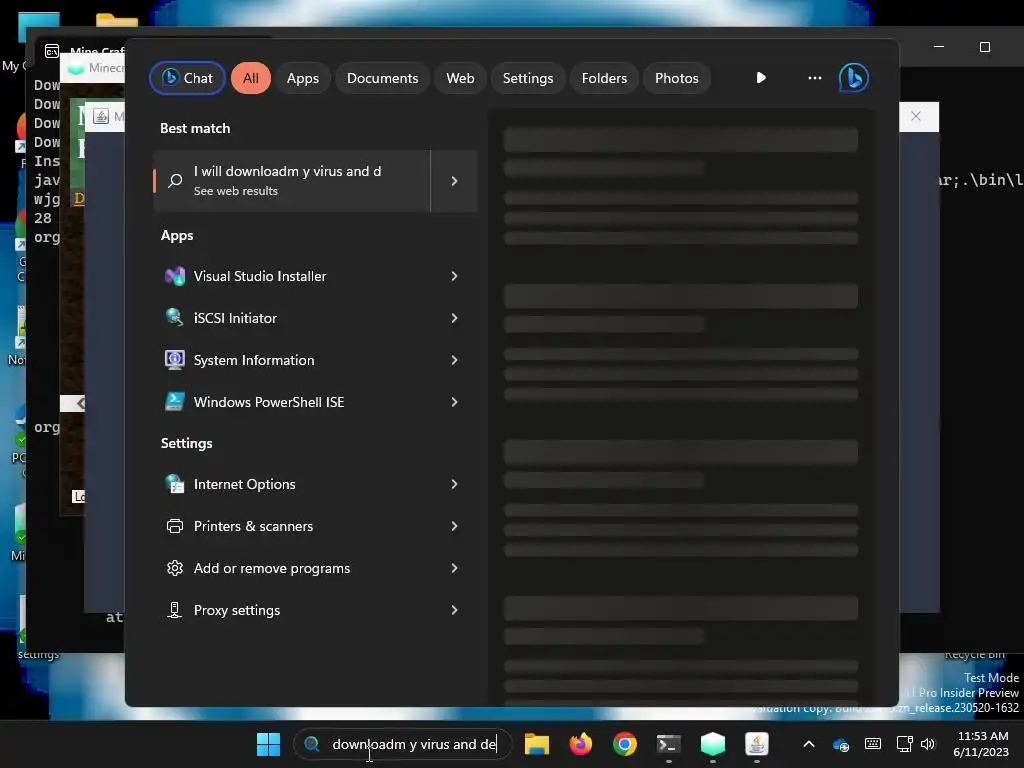Screen dimensions: 1024x768
Task: Switch to the Photos filter tab
Action: (x=677, y=78)
